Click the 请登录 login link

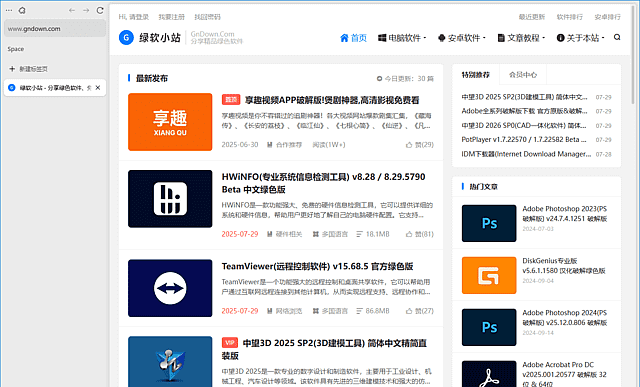pos(139,17)
